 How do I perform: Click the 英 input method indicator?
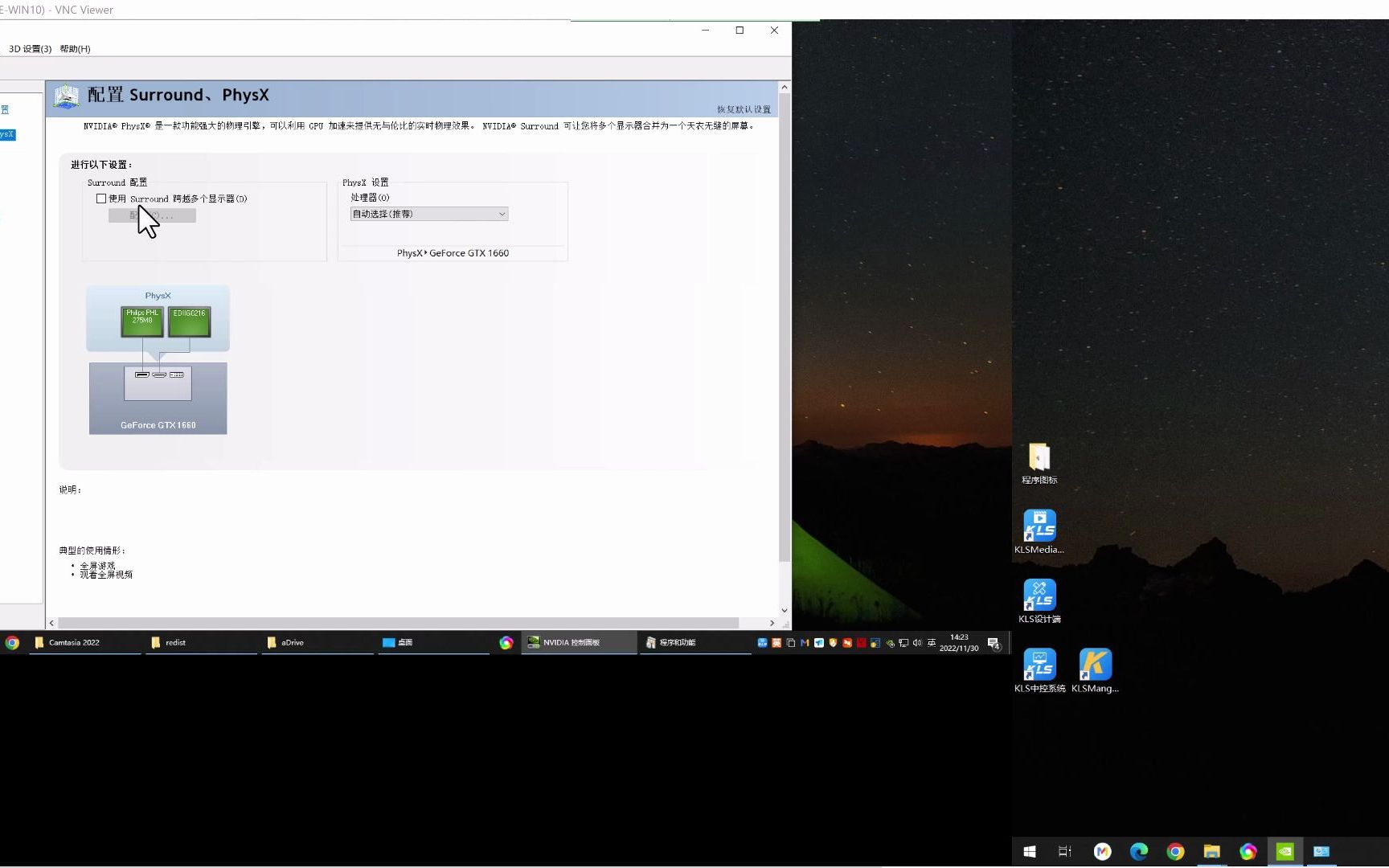[932, 643]
